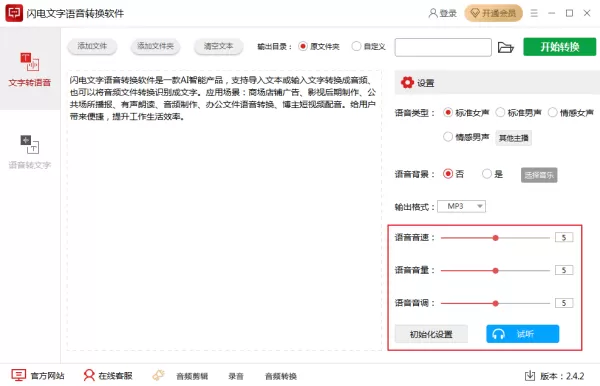Click the red gear 设置 icon
Image resolution: width=600 pixels, height=386 pixels.
tap(407, 82)
